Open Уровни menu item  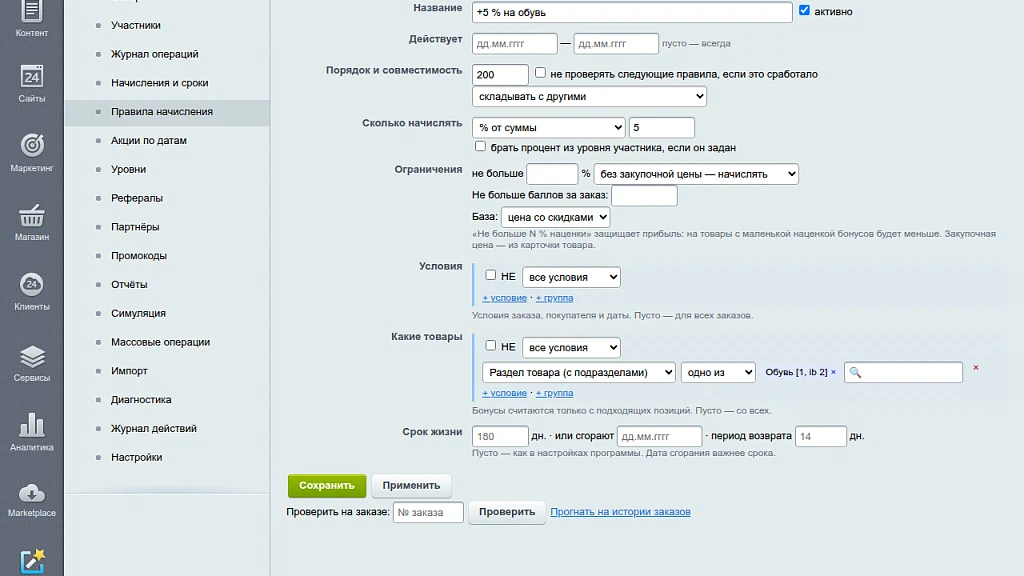(129, 169)
